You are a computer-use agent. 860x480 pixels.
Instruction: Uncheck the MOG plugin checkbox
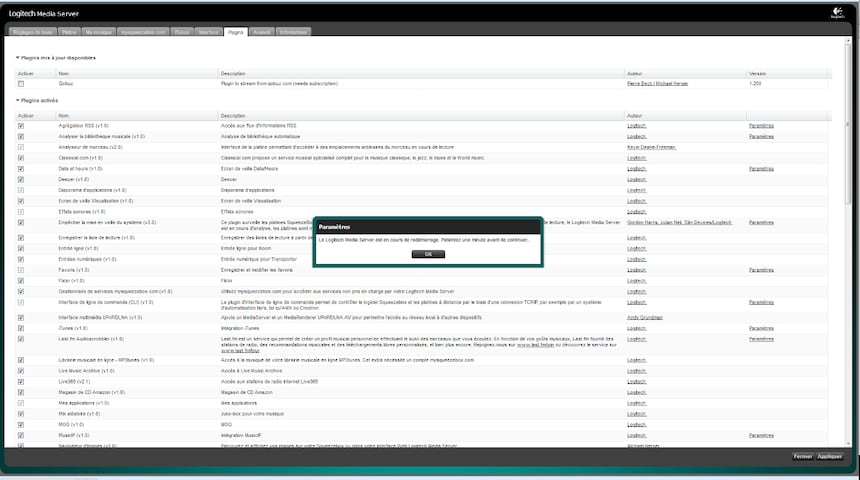21,425
